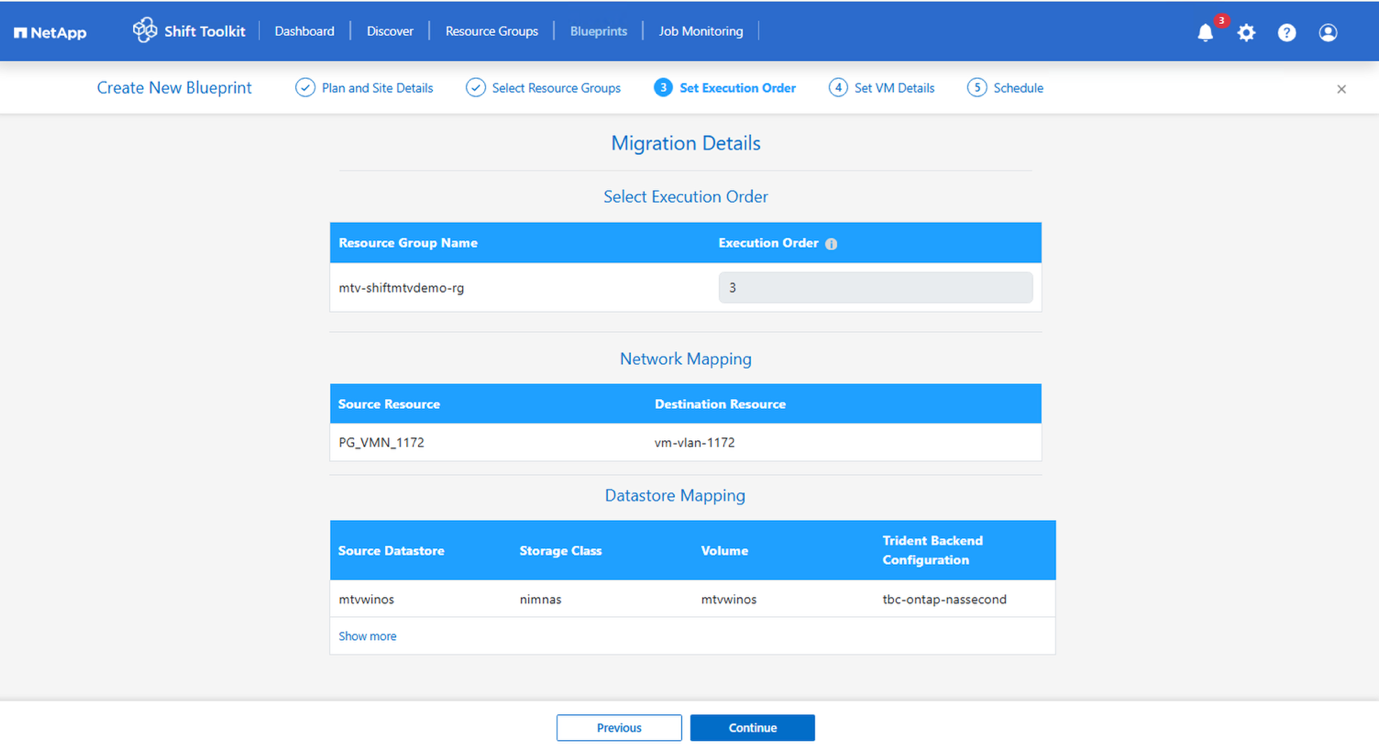Open the Dashboard menu item
The image size is (1379, 751).
304,31
